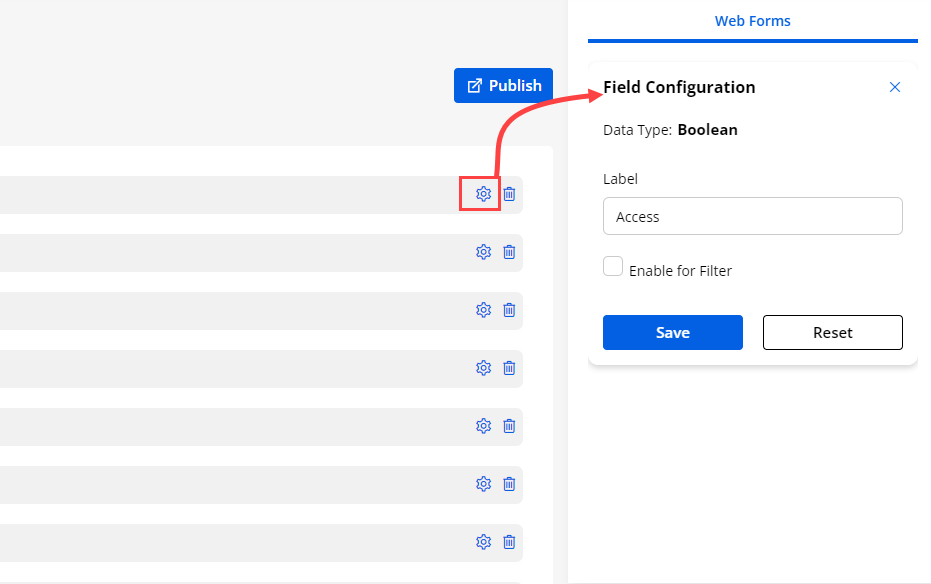This screenshot has width=931, height=584.
Task: Click gear icon in fourth field row
Action: click(x=483, y=368)
